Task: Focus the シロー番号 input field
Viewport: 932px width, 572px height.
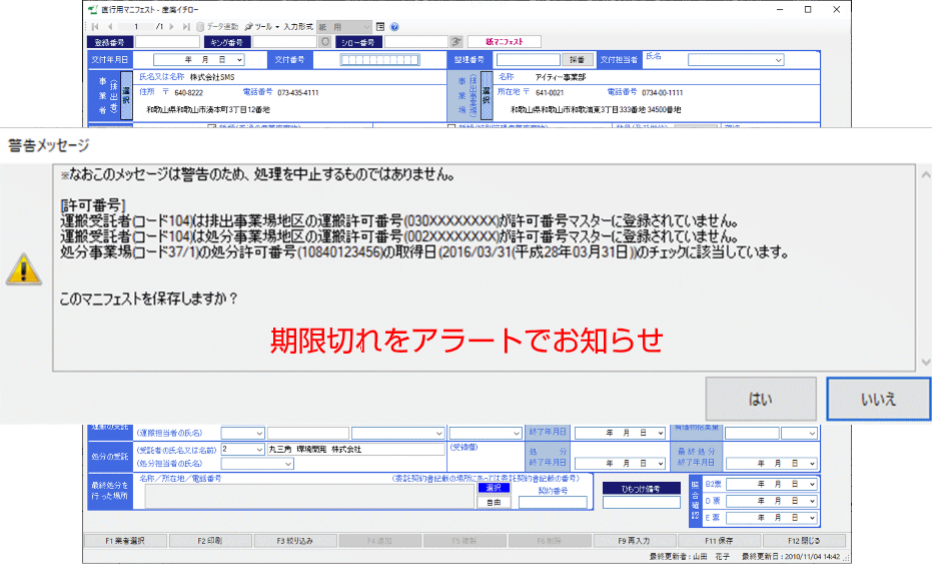Action: [x=415, y=42]
